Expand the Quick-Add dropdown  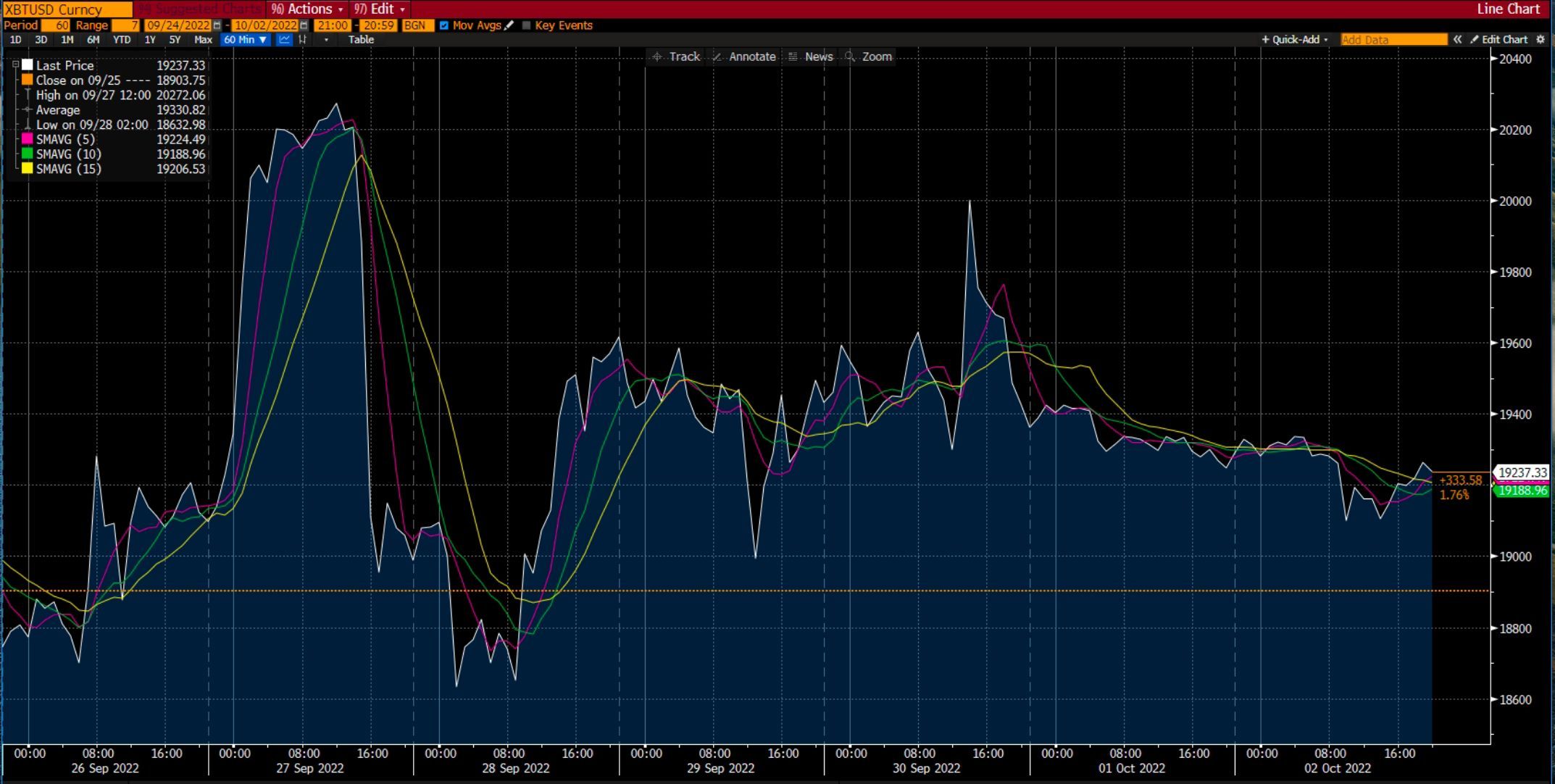pos(1295,40)
